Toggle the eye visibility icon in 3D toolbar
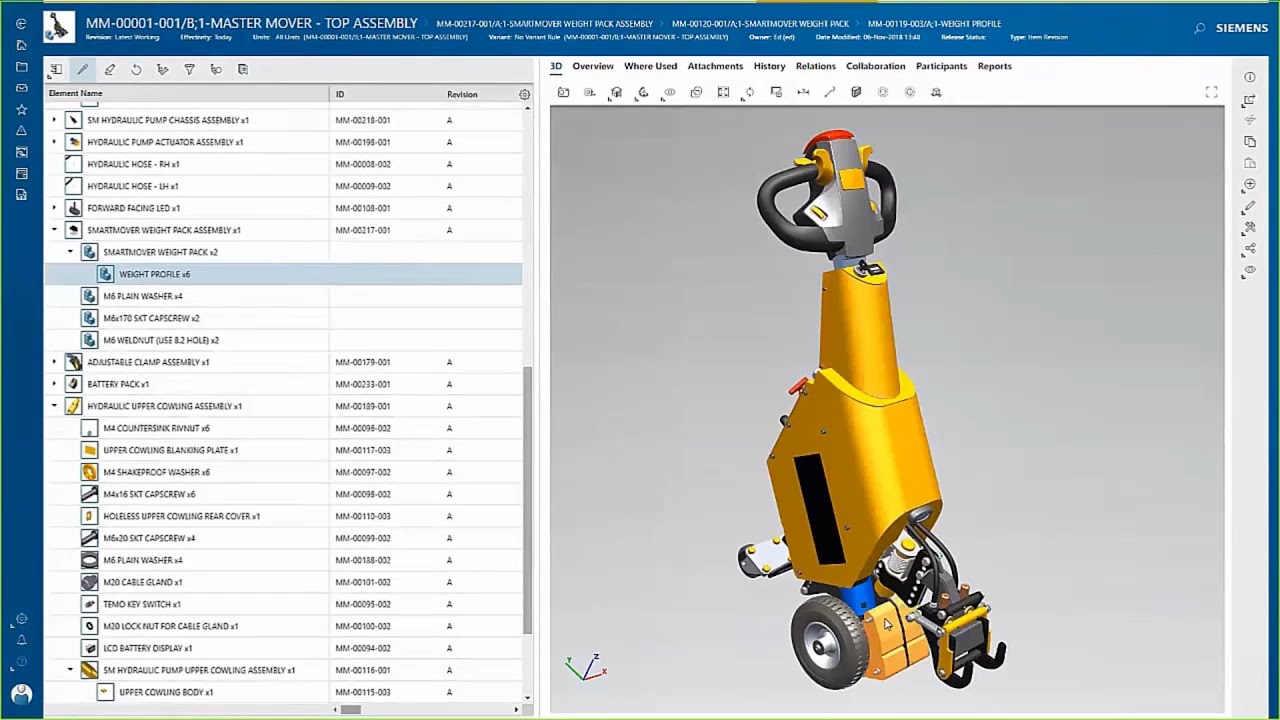Screen dimensions: 1280x720 pyautogui.click(x=670, y=92)
